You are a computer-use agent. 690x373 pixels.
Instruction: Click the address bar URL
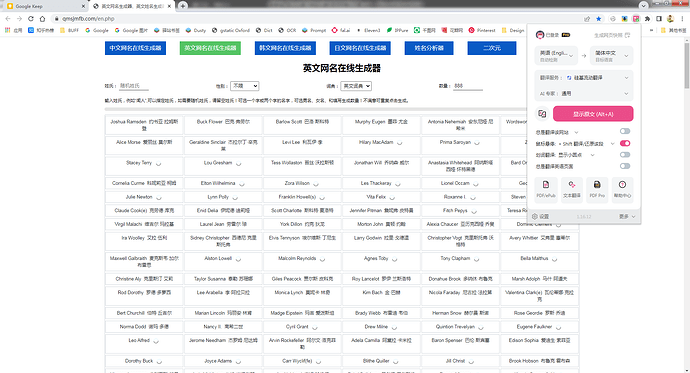(88, 19)
